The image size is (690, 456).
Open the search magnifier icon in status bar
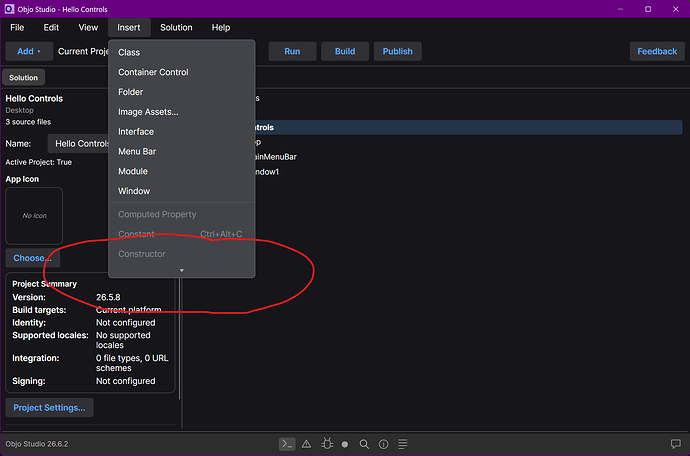coord(364,444)
